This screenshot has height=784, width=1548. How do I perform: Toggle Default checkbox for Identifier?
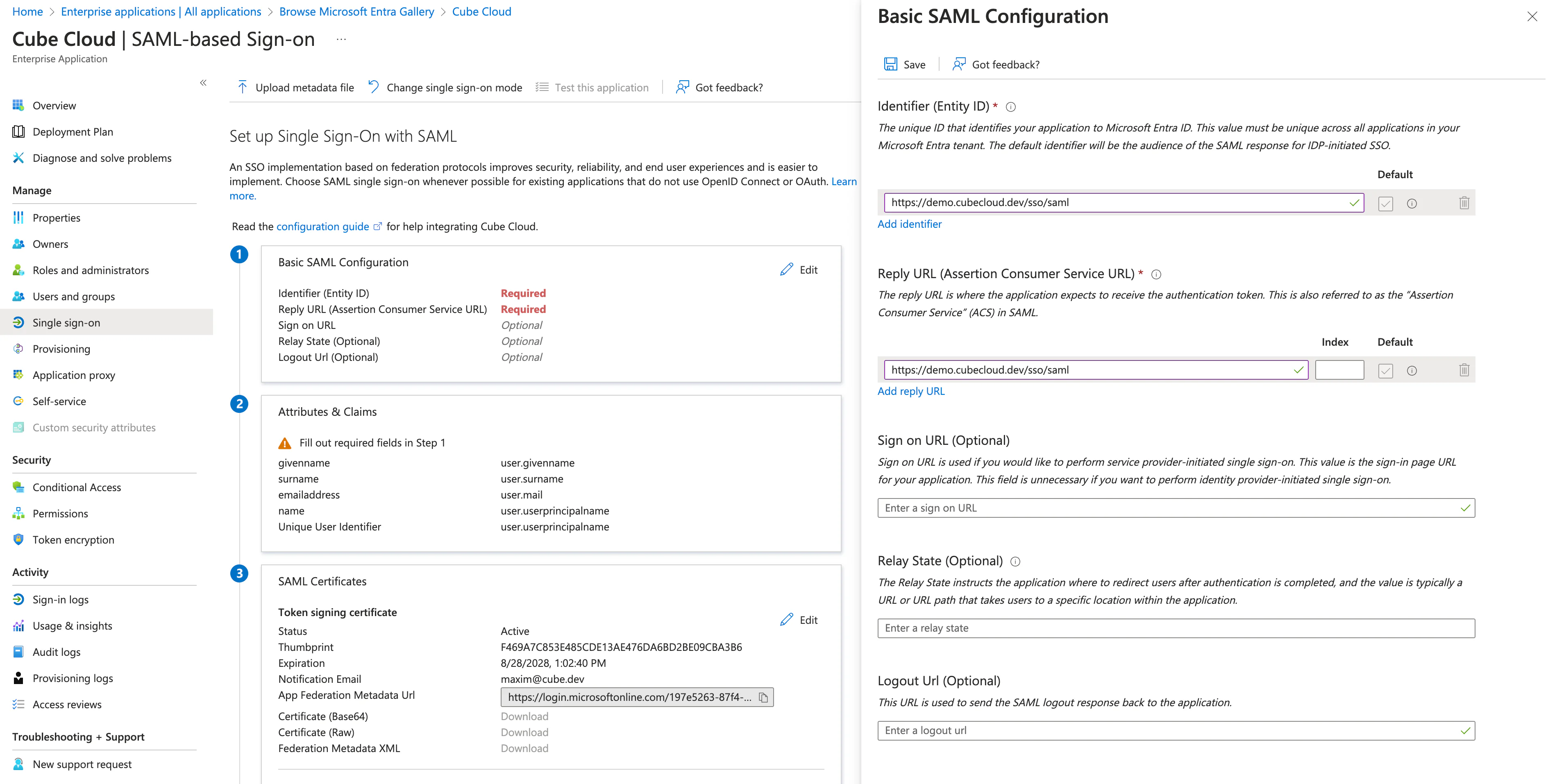coord(1385,203)
